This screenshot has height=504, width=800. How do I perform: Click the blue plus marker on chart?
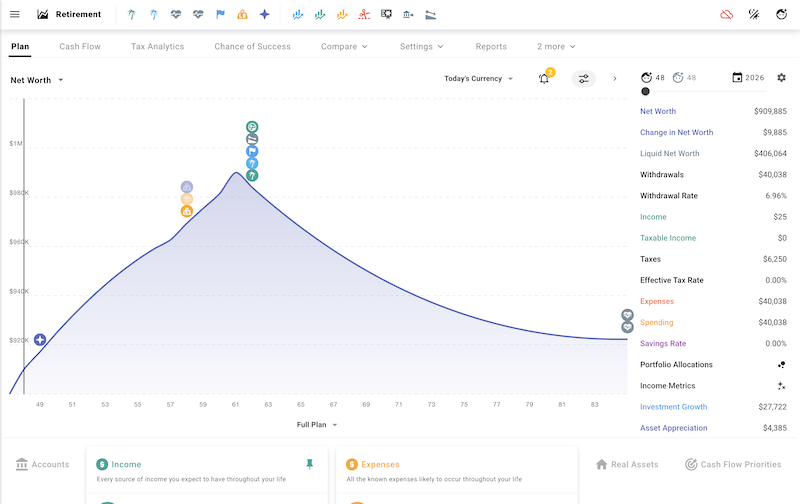(x=40, y=340)
